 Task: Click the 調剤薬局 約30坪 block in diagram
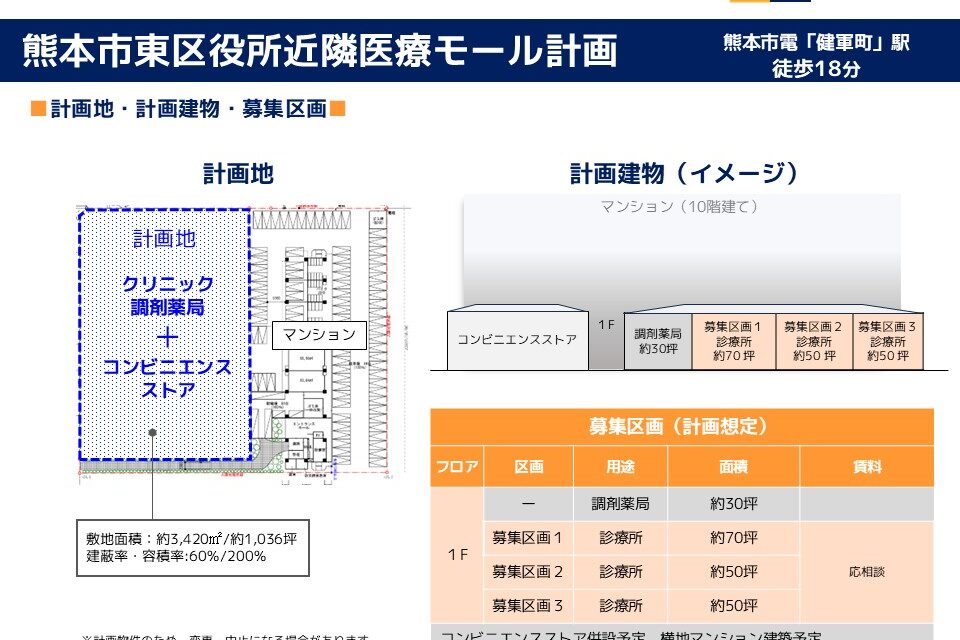click(658, 341)
